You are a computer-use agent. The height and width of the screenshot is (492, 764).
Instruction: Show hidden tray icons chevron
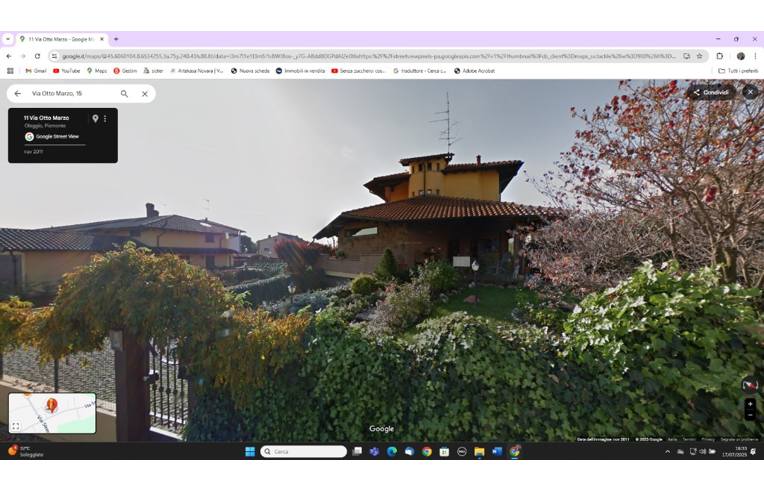click(x=667, y=452)
